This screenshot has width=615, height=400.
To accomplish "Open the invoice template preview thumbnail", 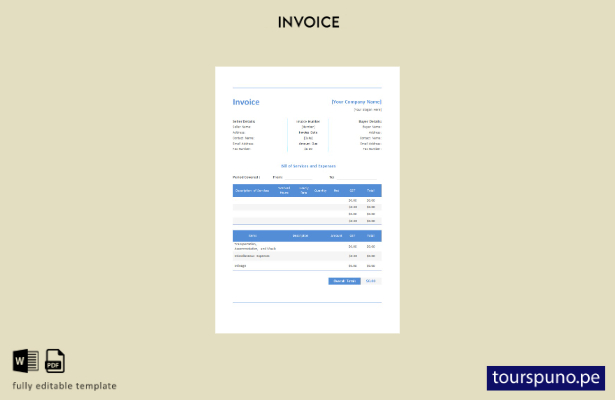I will [x=308, y=200].
